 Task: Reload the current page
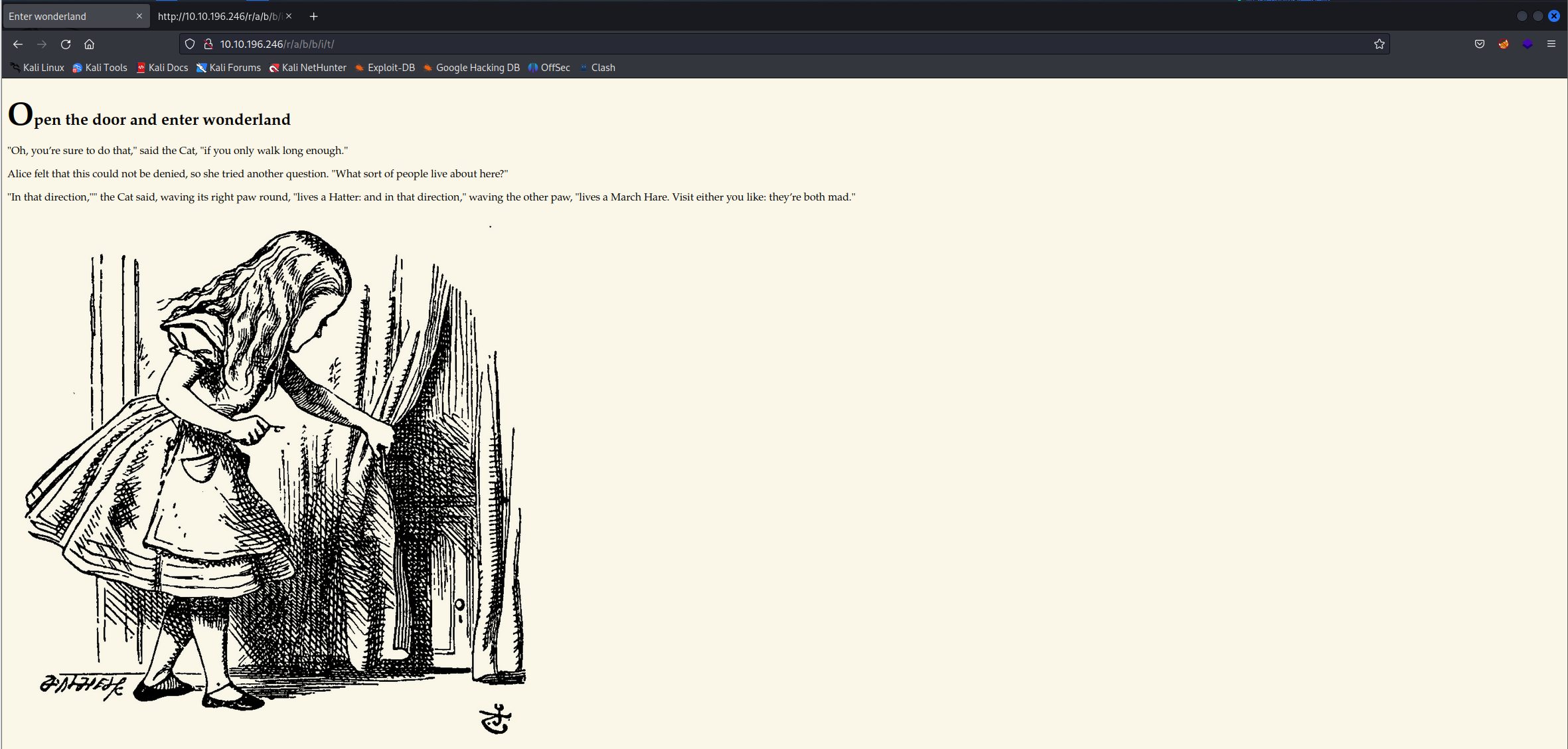[66, 44]
